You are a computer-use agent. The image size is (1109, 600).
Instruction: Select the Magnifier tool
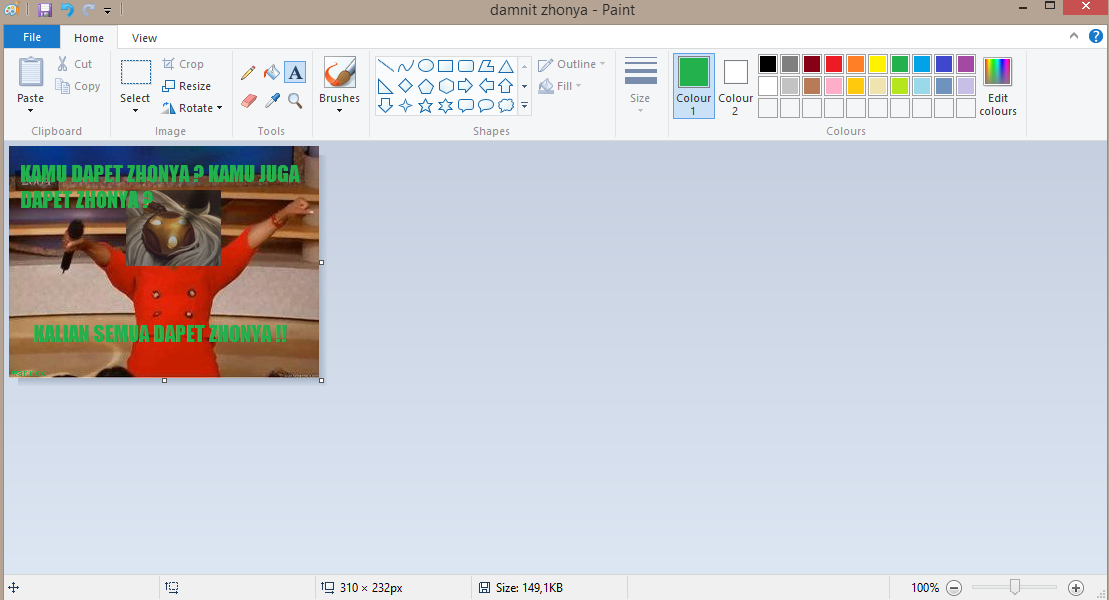click(295, 101)
